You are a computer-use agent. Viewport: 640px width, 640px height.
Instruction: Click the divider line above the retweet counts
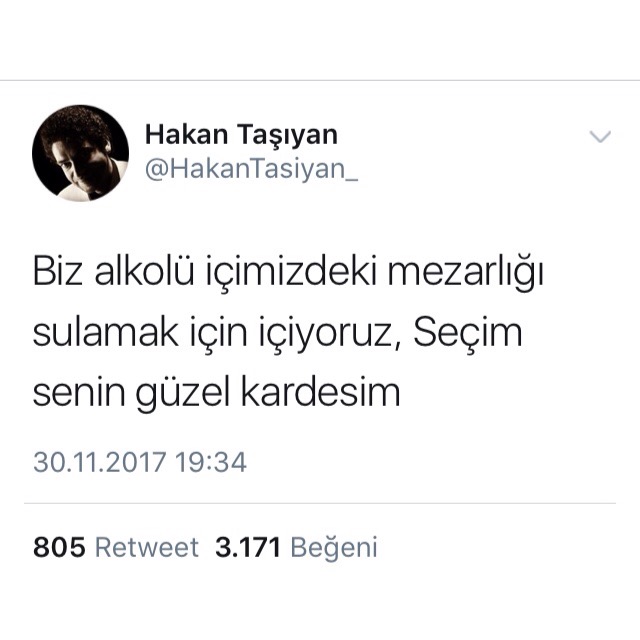pyautogui.click(x=320, y=503)
